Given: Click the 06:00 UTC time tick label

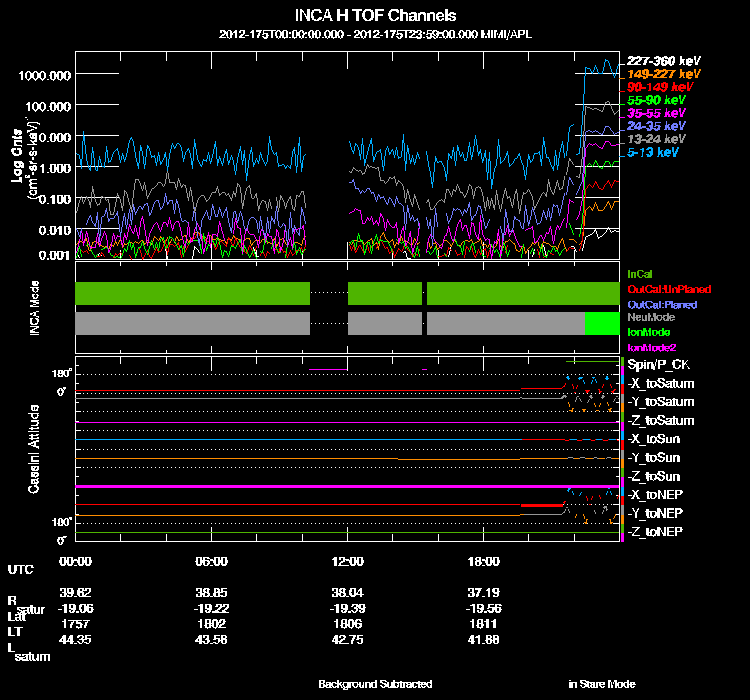Looking at the screenshot, I should point(212,561).
